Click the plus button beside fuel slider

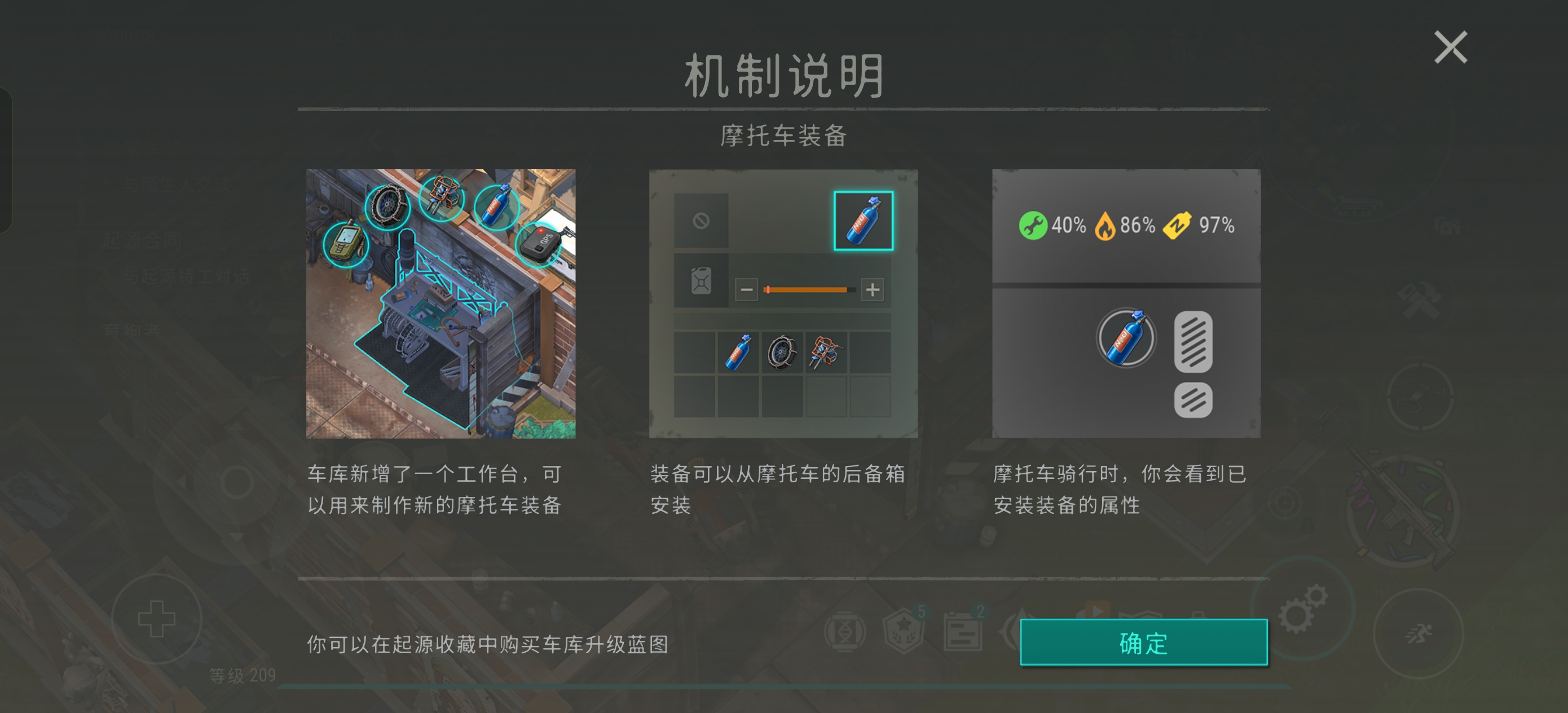(872, 289)
